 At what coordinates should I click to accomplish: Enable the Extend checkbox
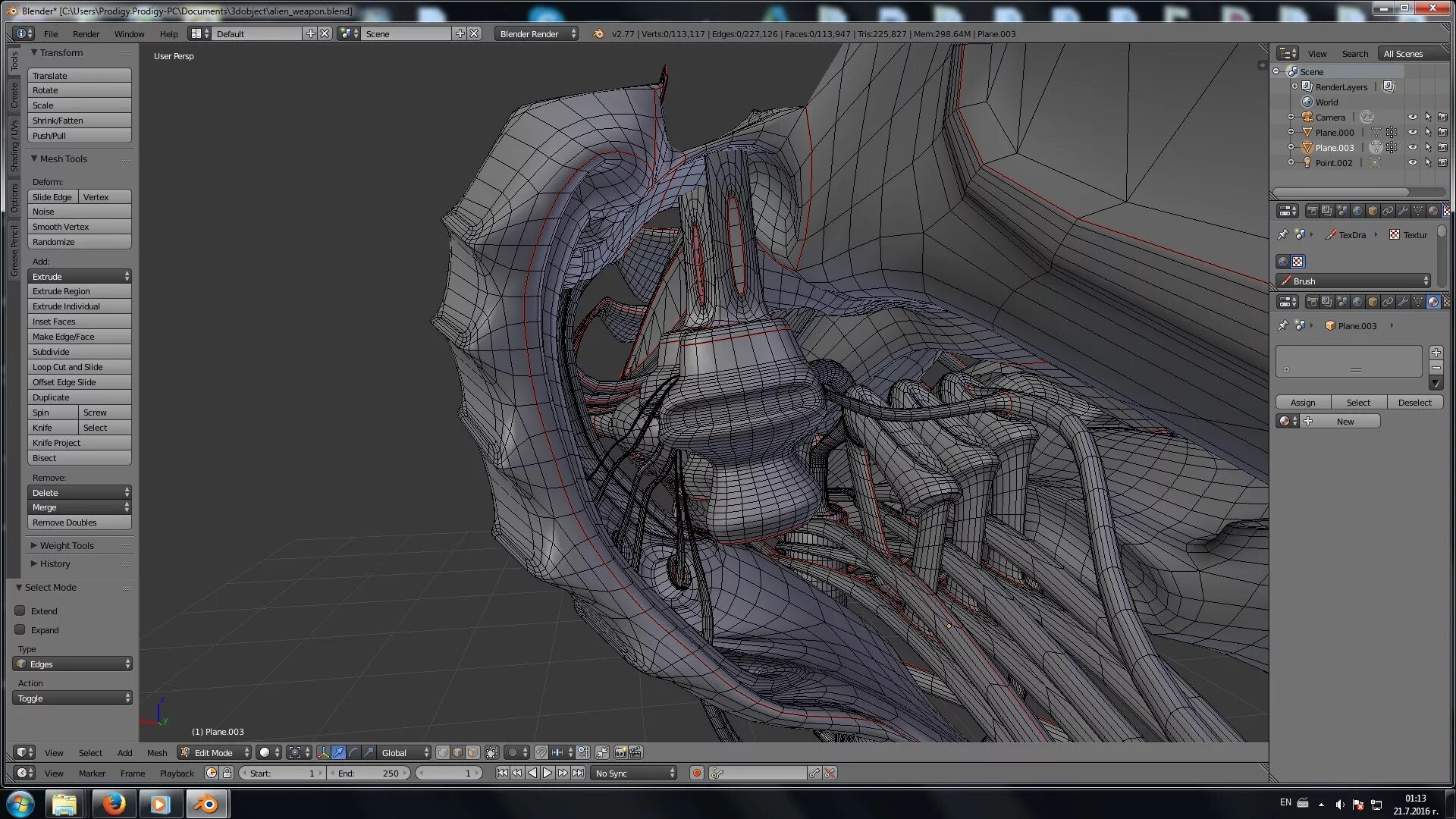[20, 611]
